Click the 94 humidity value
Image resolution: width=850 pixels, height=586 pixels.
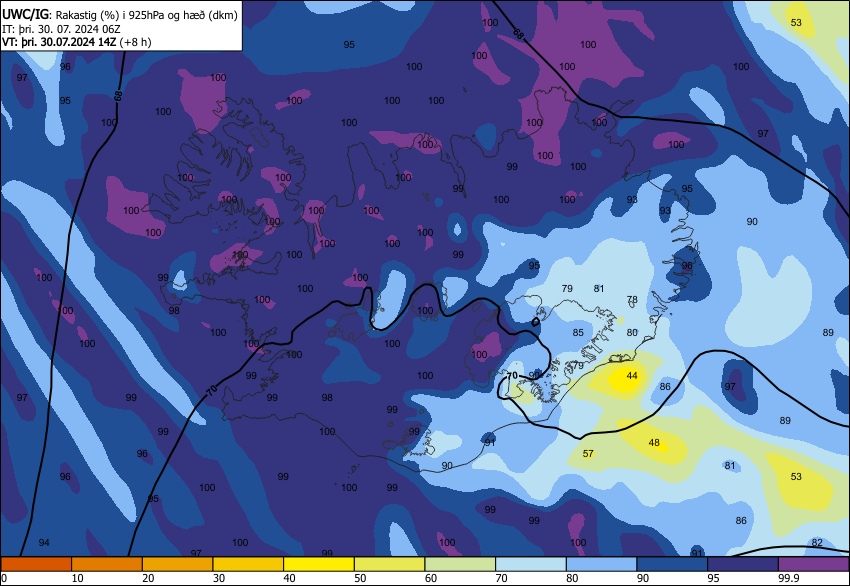[44, 542]
